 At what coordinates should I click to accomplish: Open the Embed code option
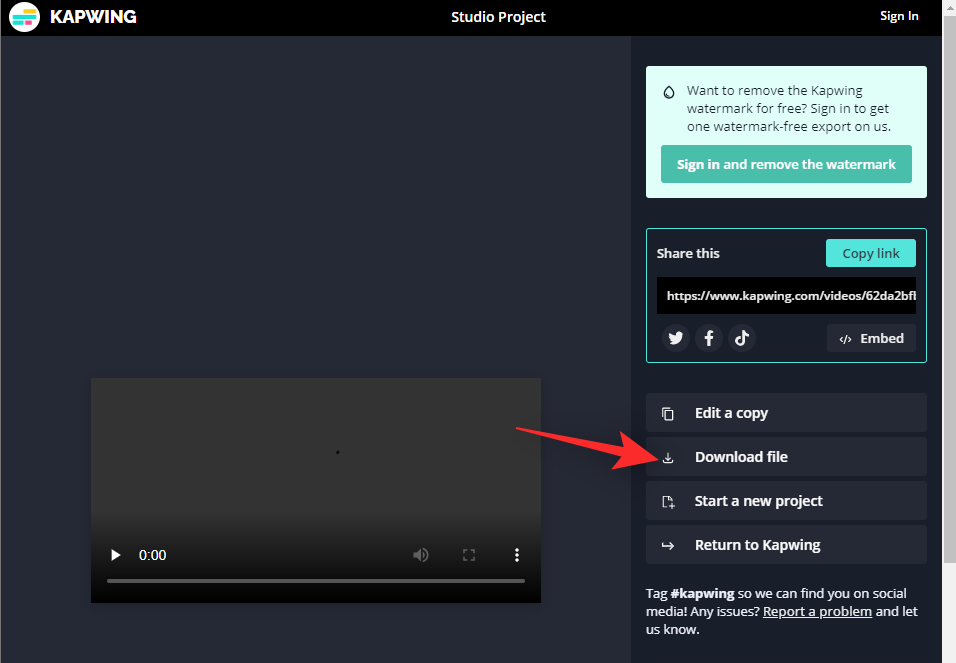pos(871,339)
